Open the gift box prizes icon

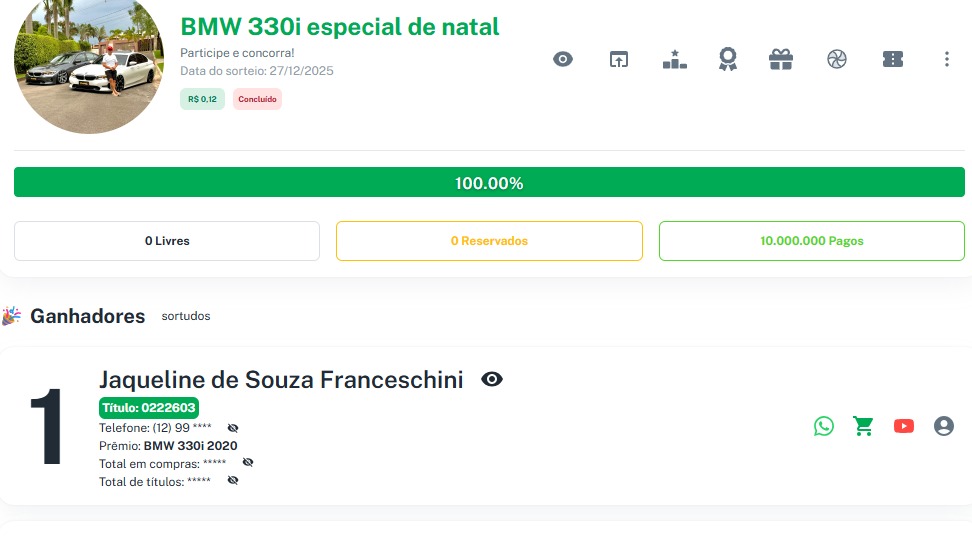coord(781,60)
